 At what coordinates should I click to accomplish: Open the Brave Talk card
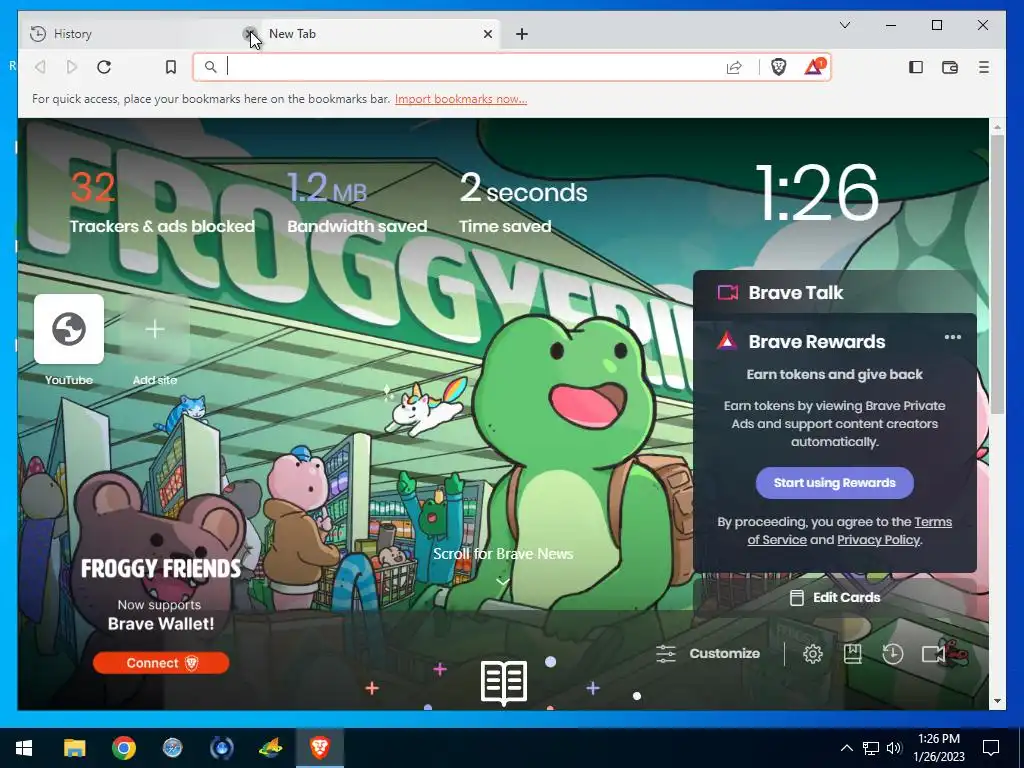click(835, 293)
